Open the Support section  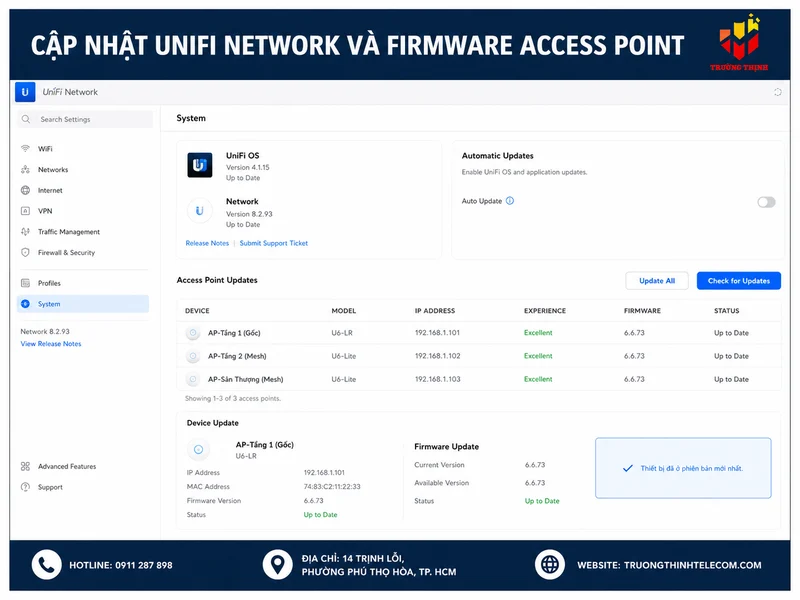point(84,487)
